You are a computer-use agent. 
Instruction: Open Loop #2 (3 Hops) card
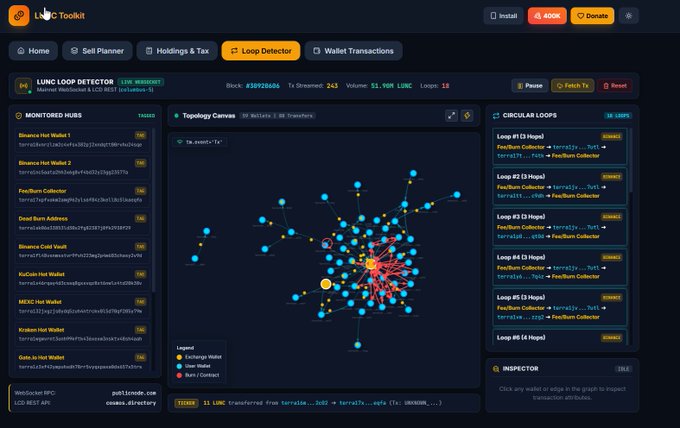point(560,186)
